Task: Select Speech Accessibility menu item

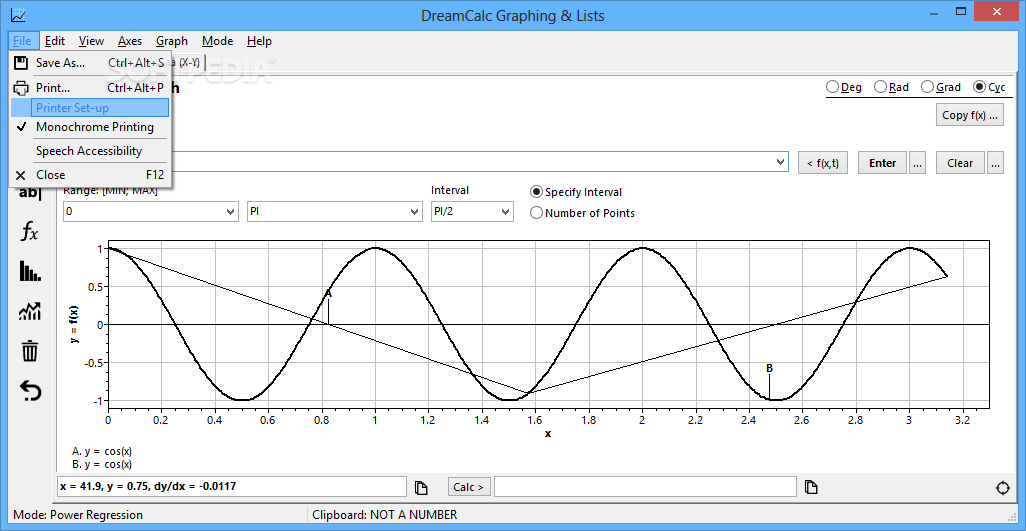Action: [90, 151]
